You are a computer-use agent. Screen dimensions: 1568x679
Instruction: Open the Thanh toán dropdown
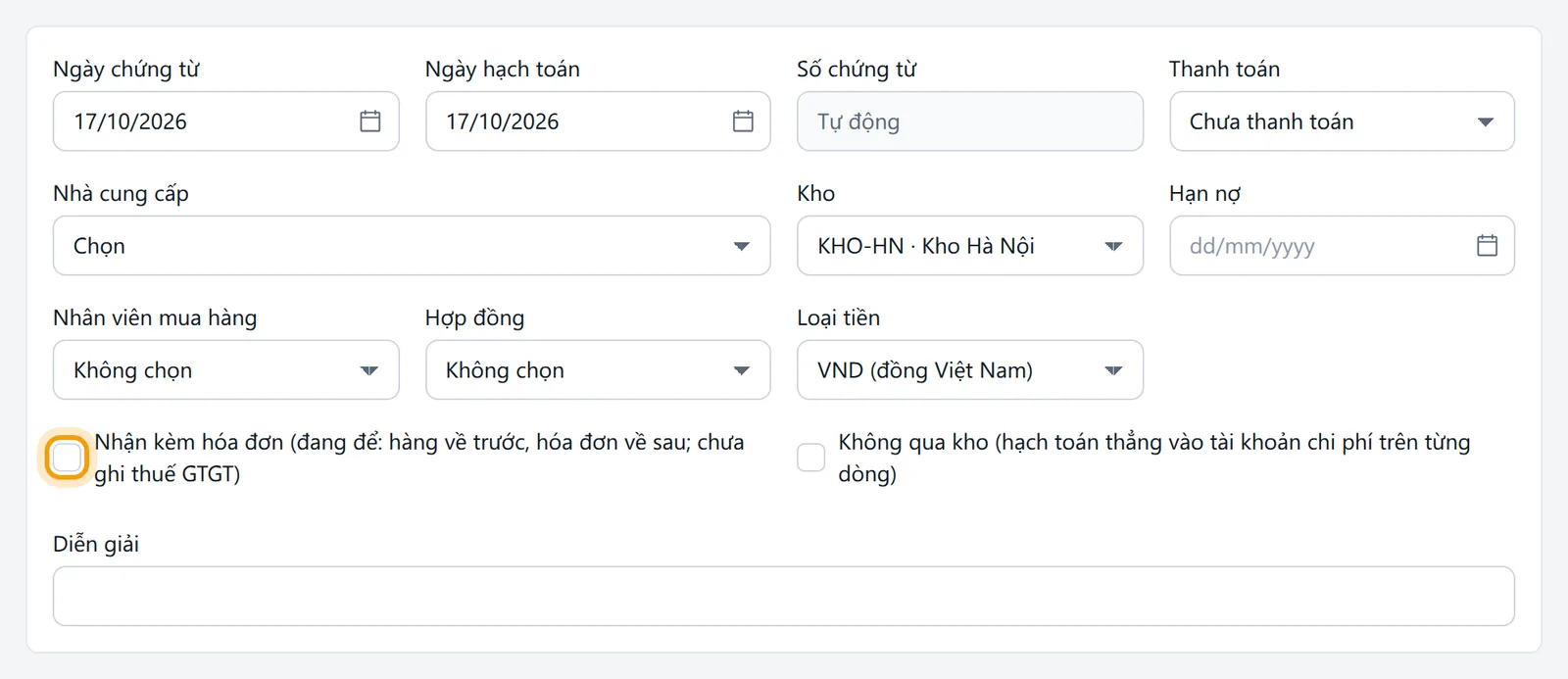1342,121
